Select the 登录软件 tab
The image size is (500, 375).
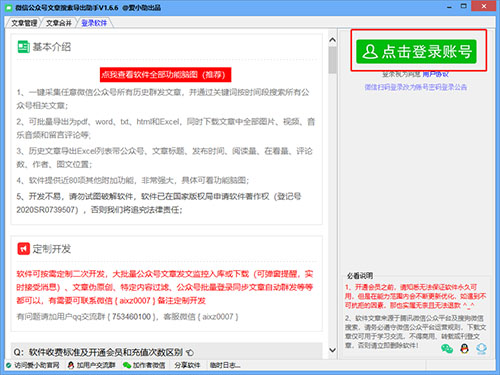94,23
